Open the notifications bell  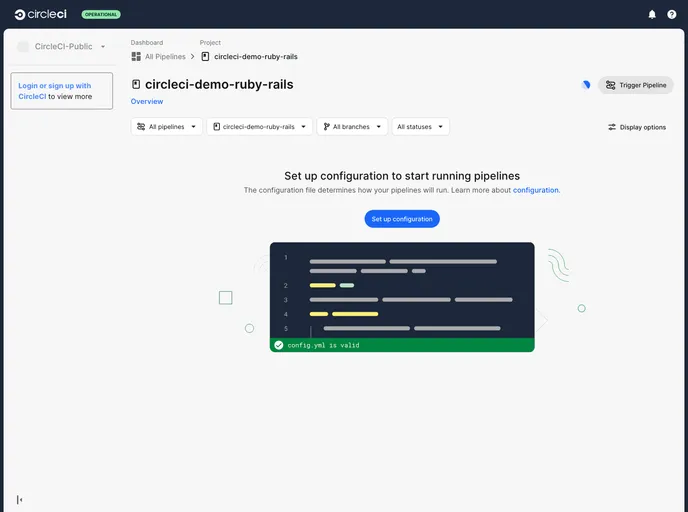652,14
